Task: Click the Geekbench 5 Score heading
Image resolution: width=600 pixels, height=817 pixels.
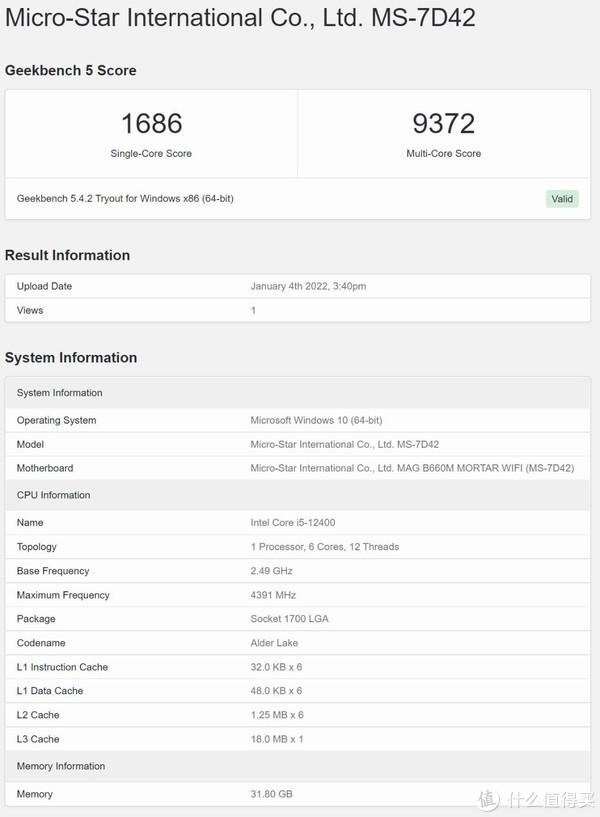Action: tap(70, 70)
